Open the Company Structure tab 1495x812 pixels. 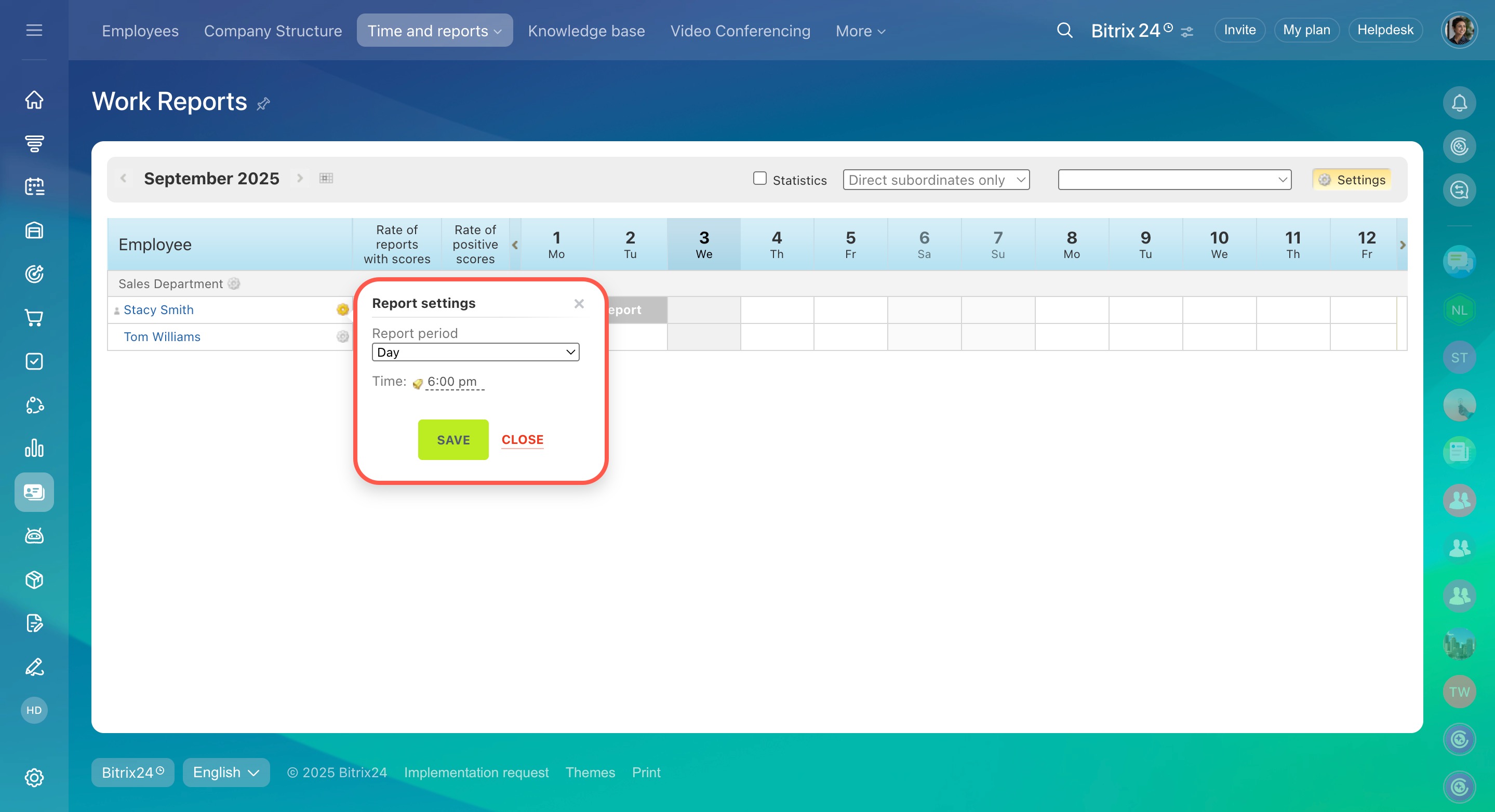click(273, 31)
